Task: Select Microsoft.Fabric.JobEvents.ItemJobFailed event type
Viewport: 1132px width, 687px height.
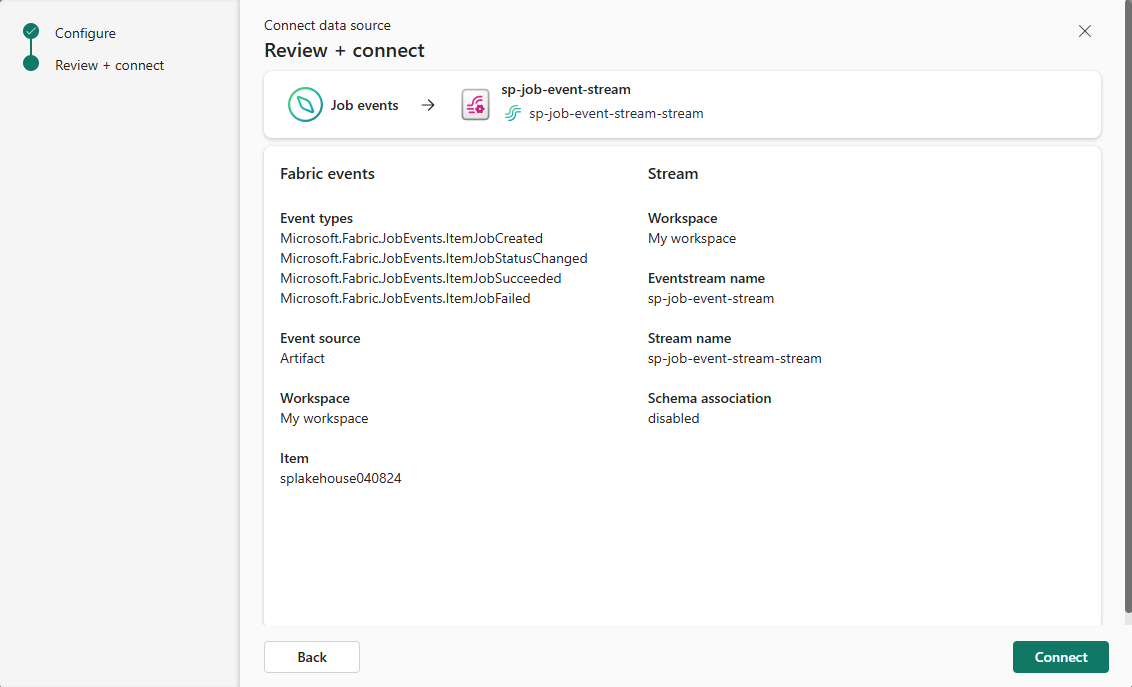Action: [405, 298]
